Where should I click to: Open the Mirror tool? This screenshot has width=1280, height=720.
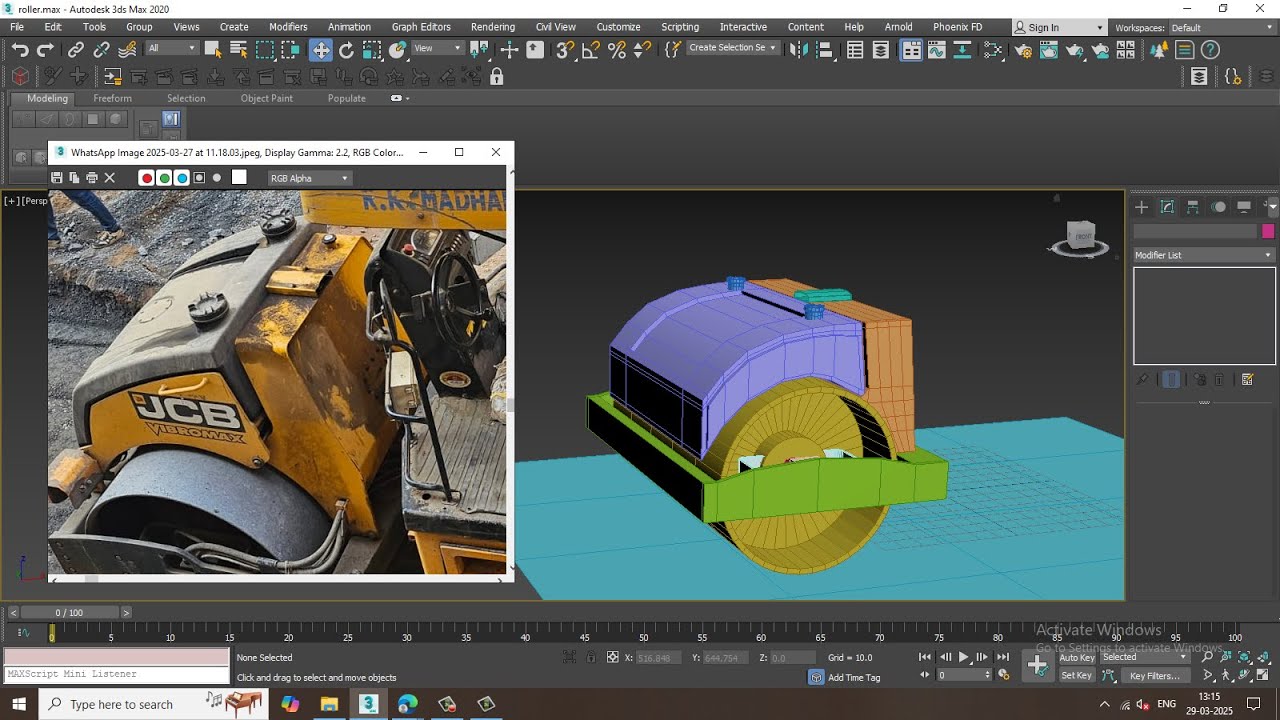coord(798,50)
